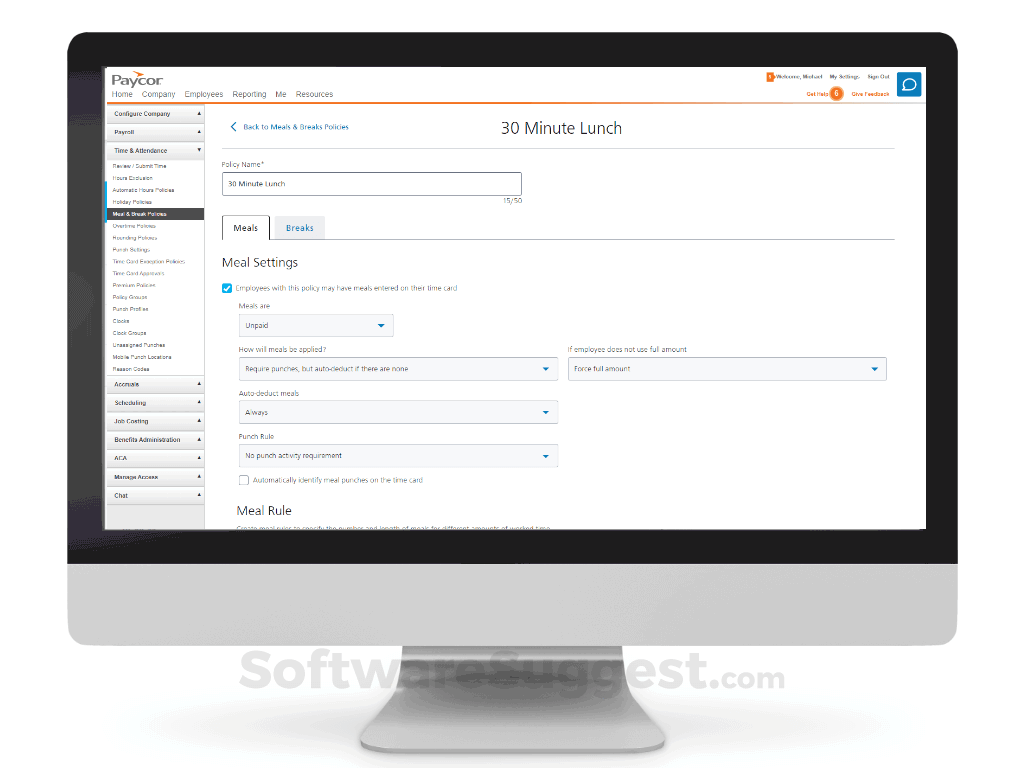Viewport: 1024px width, 768px height.
Task: Open the Employees menu
Action: click(204, 94)
